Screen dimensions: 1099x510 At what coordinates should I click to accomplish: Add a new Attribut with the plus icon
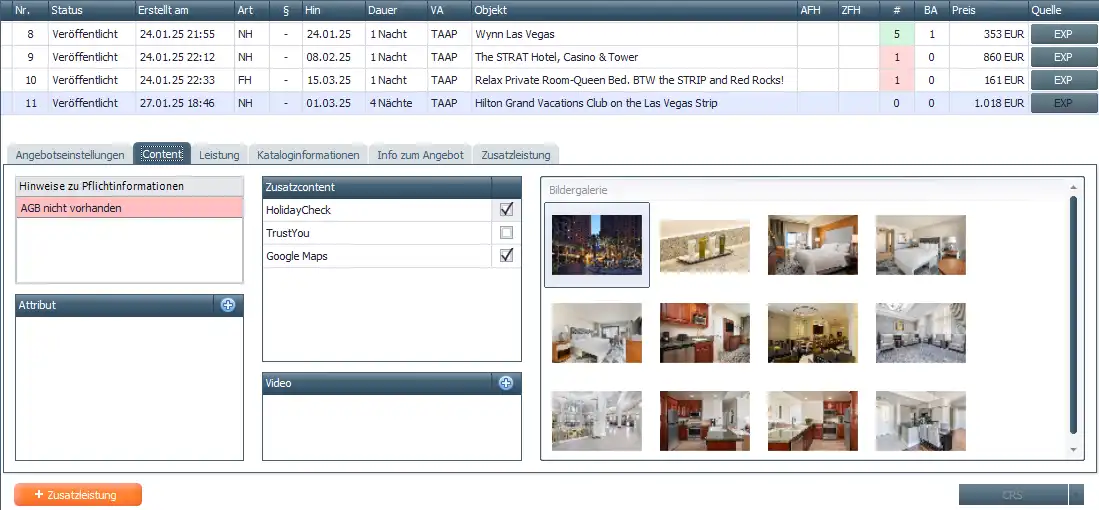point(228,305)
